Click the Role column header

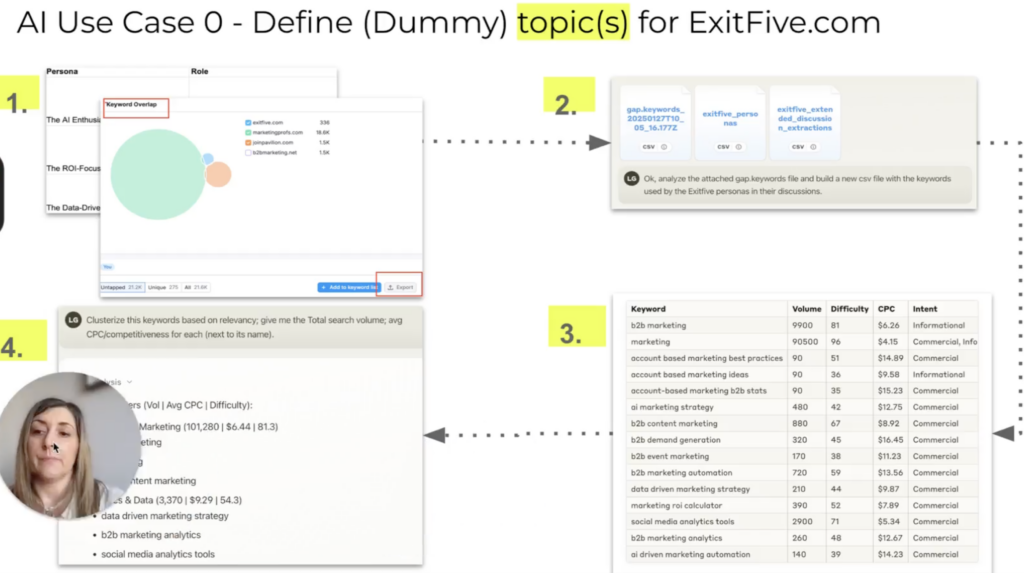(200, 71)
